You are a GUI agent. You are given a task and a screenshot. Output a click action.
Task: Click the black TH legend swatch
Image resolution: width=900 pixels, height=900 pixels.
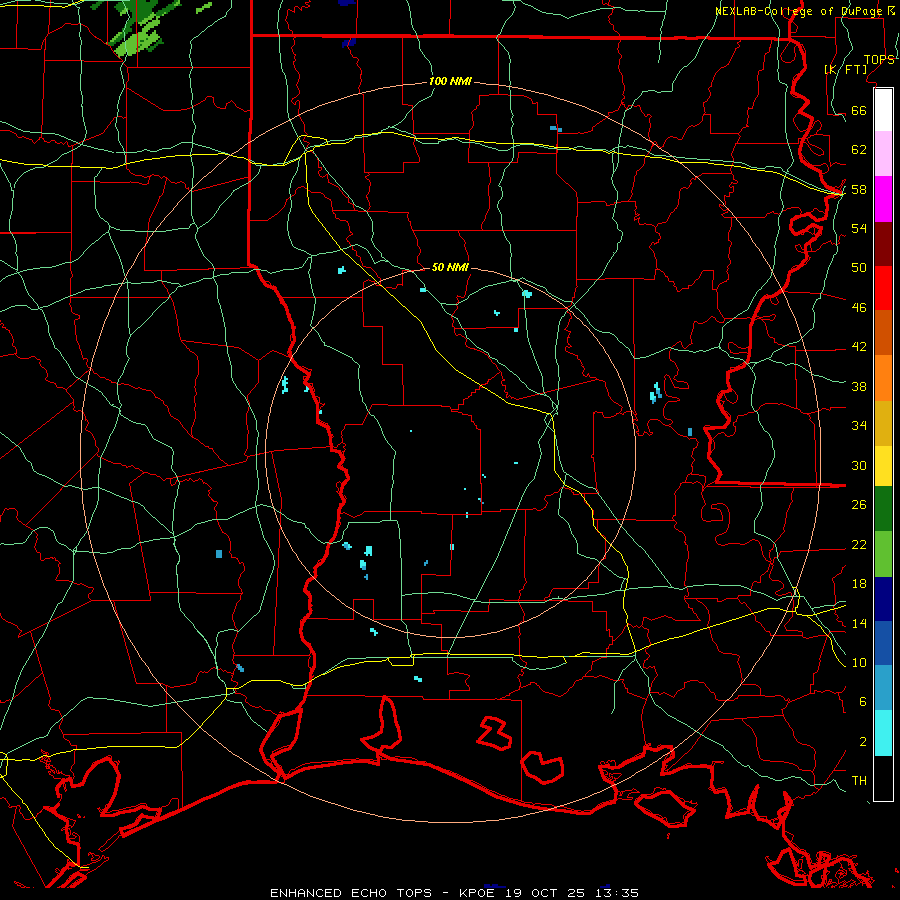pos(883,778)
